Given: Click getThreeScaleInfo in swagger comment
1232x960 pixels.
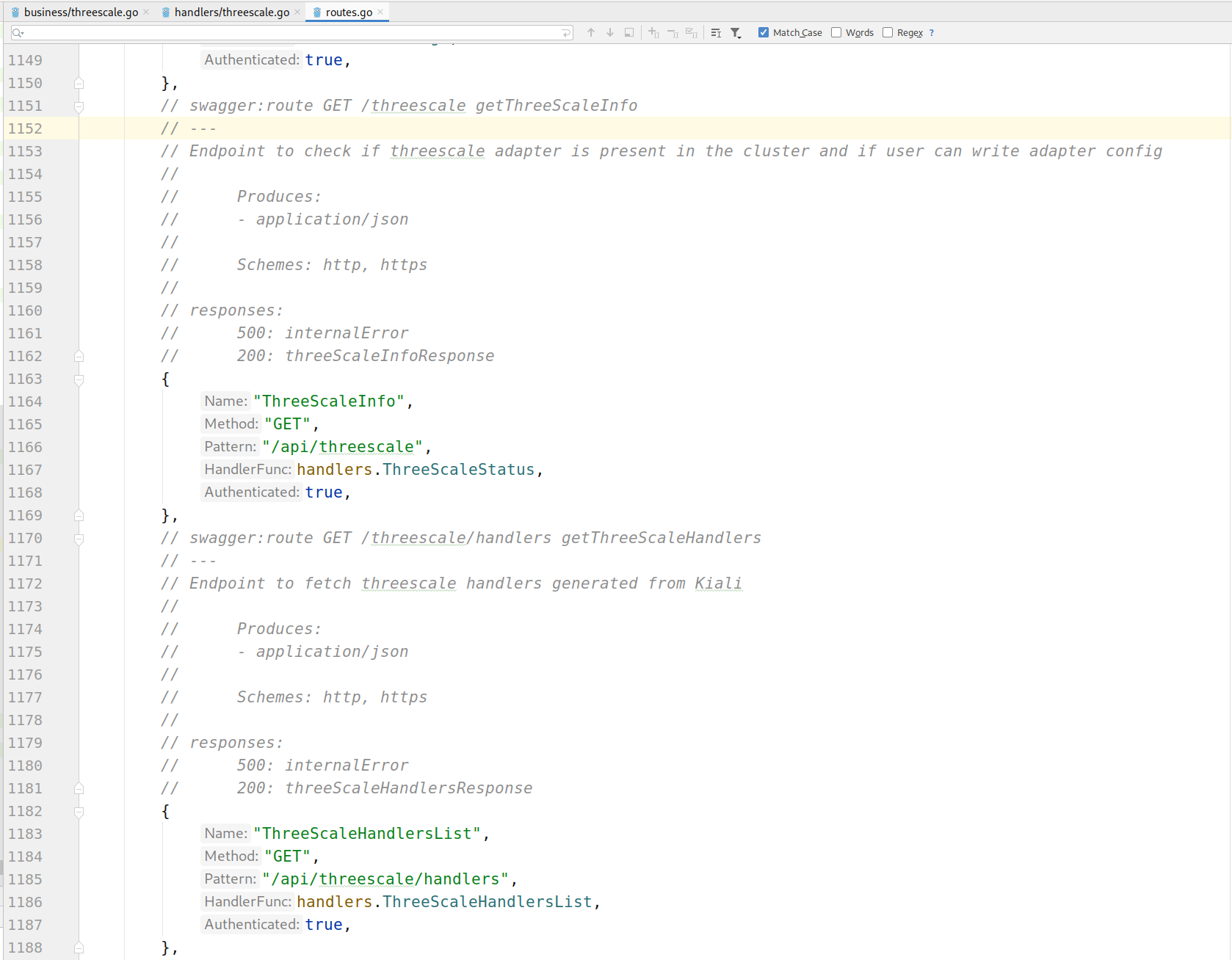Looking at the screenshot, I should (557, 106).
